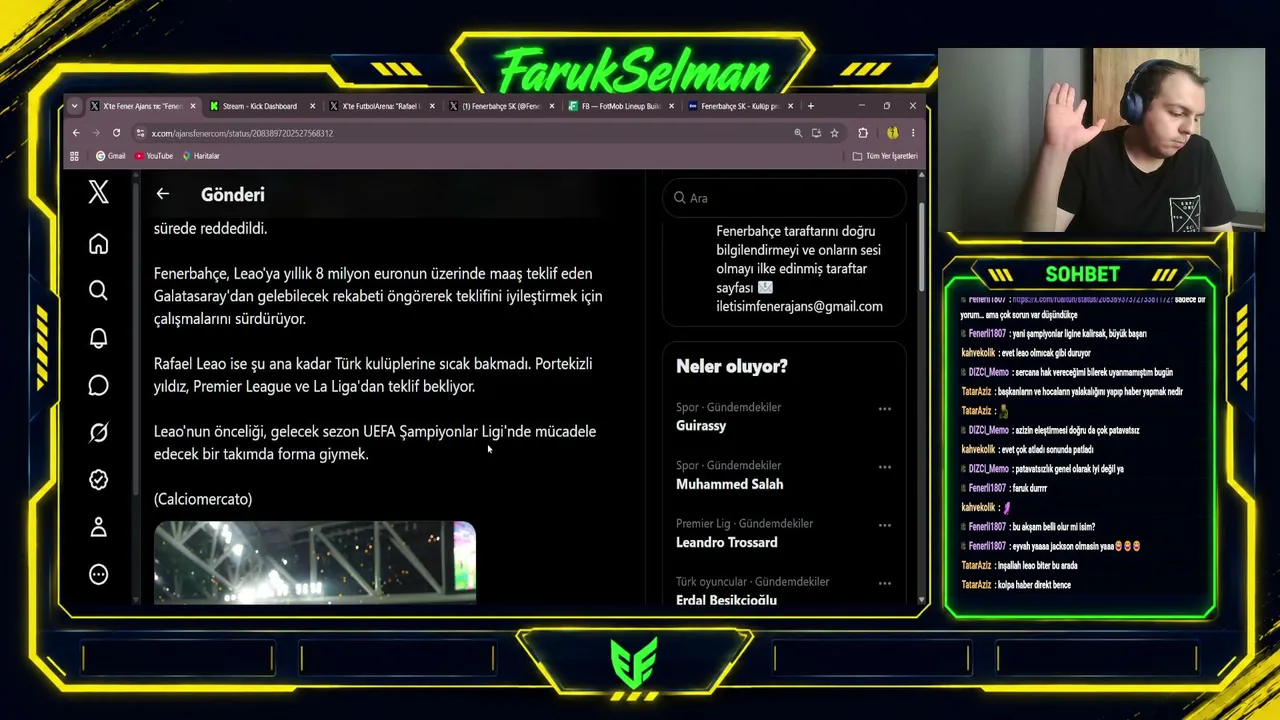Screen dimensions: 1280x720
Task: Click chat message 'evet leao olmıcak gibi duruyor'
Action: (1044, 353)
